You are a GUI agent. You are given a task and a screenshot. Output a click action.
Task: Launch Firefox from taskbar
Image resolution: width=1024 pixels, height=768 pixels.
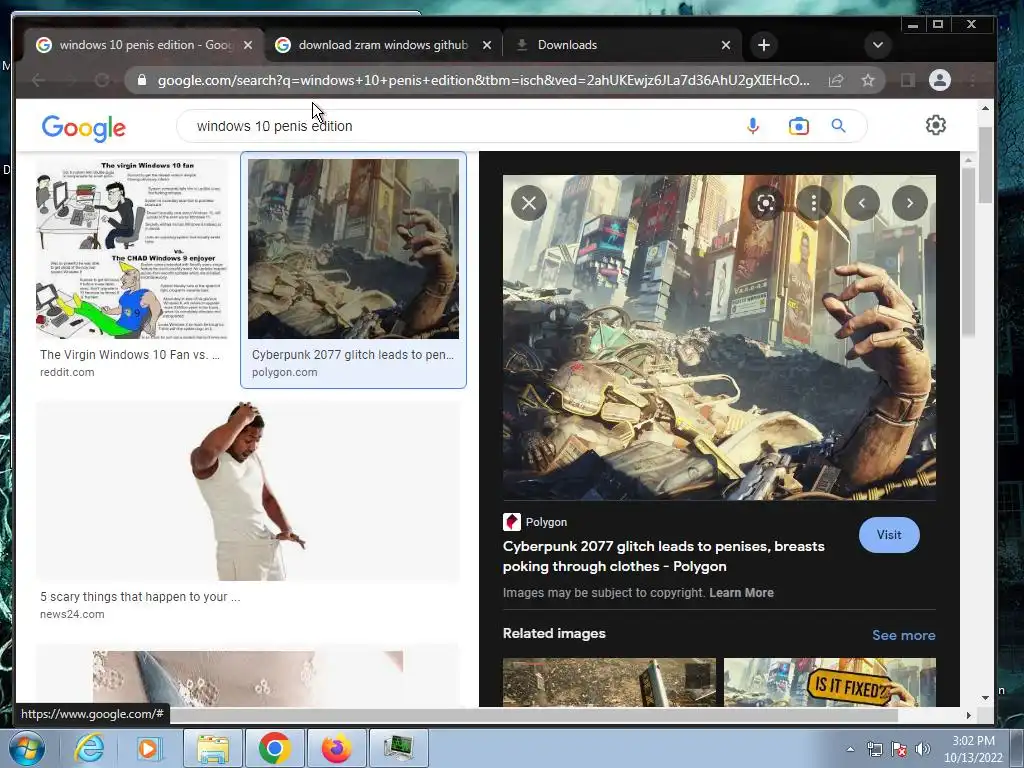click(x=336, y=748)
